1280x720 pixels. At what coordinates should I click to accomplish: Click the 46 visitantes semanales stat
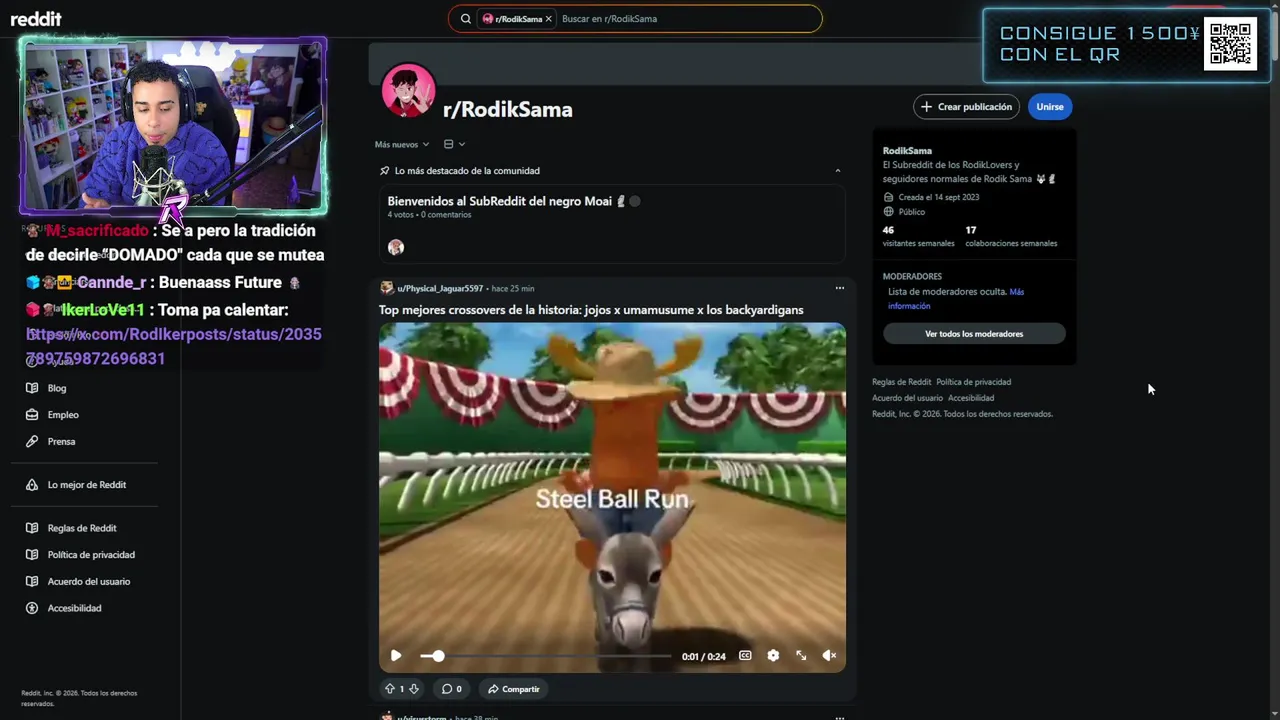918,236
